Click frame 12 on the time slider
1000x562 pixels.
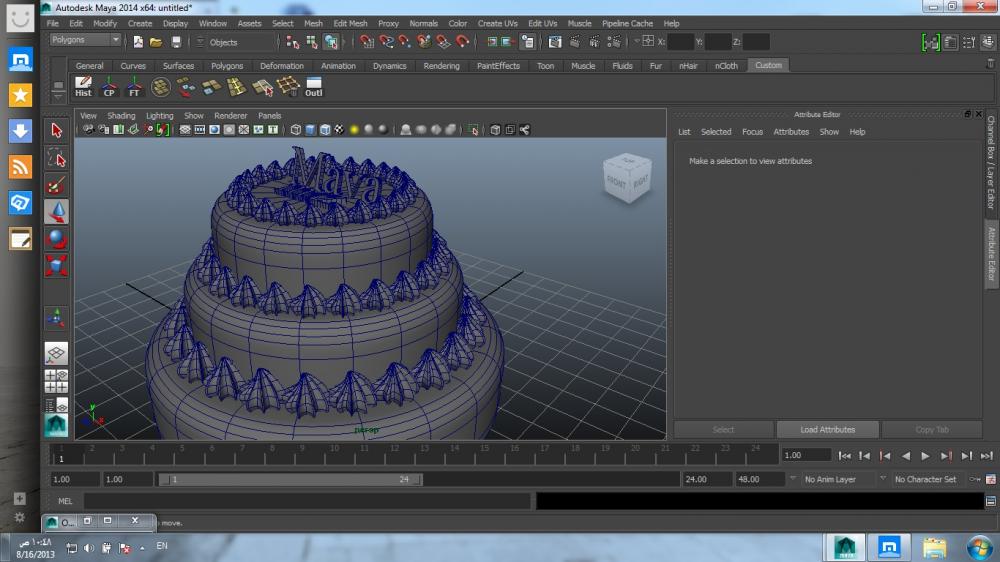[x=394, y=454]
